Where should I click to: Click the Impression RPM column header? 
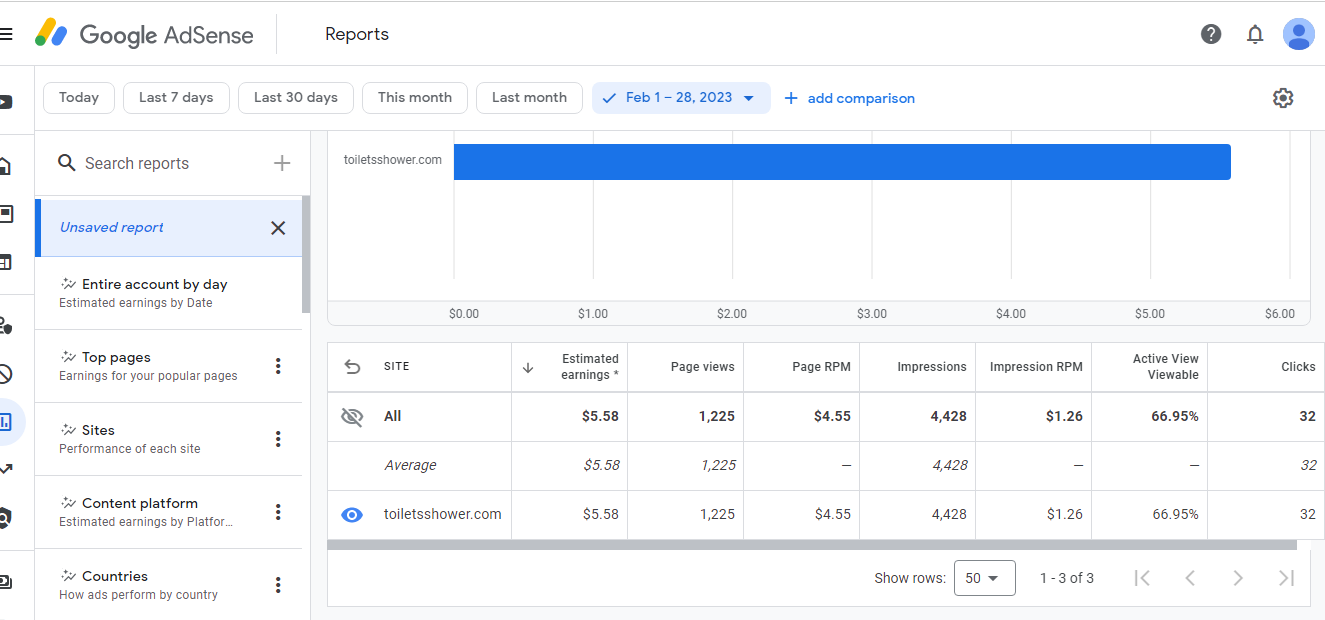point(1034,367)
